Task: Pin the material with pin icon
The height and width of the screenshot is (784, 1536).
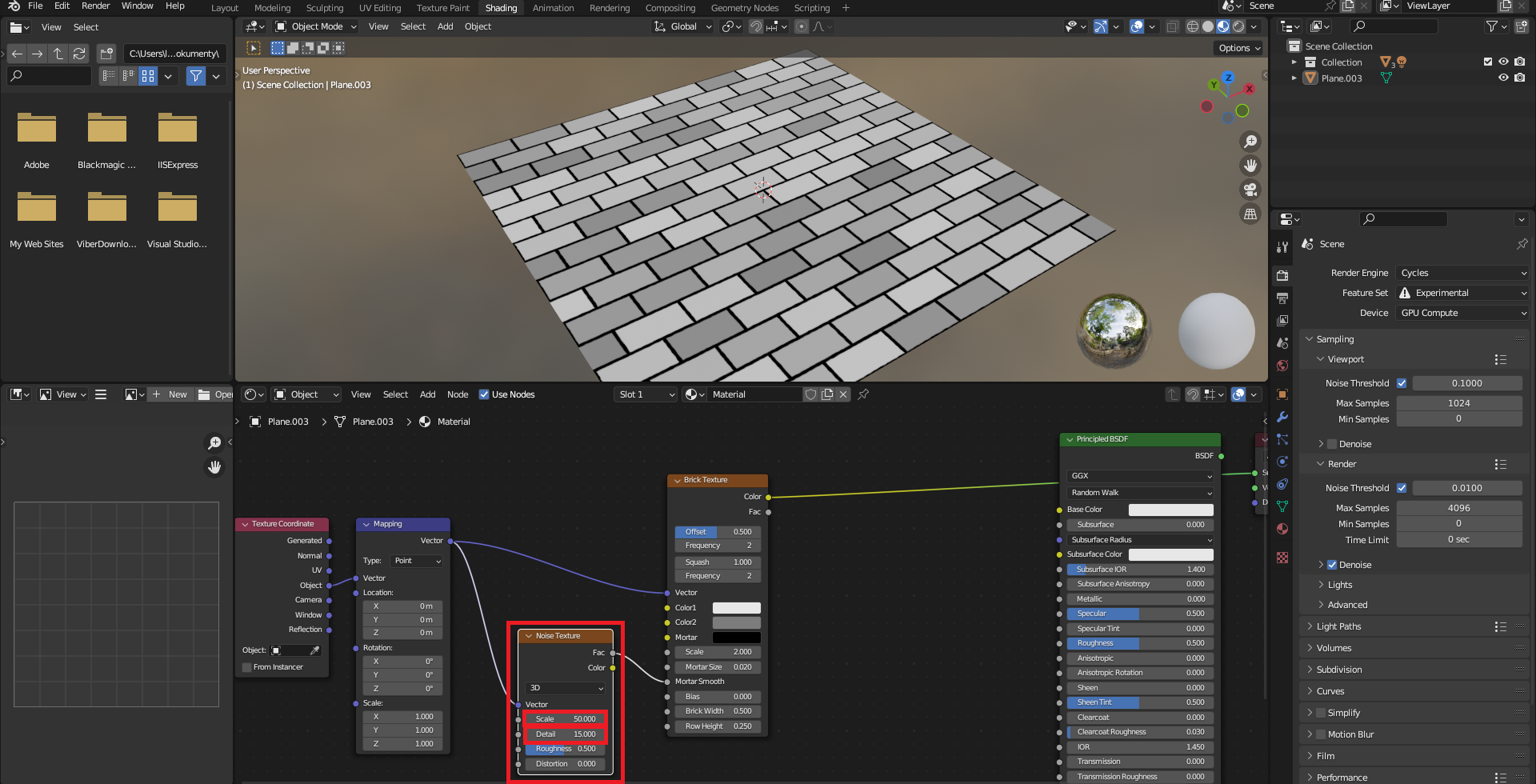Action: tap(863, 394)
